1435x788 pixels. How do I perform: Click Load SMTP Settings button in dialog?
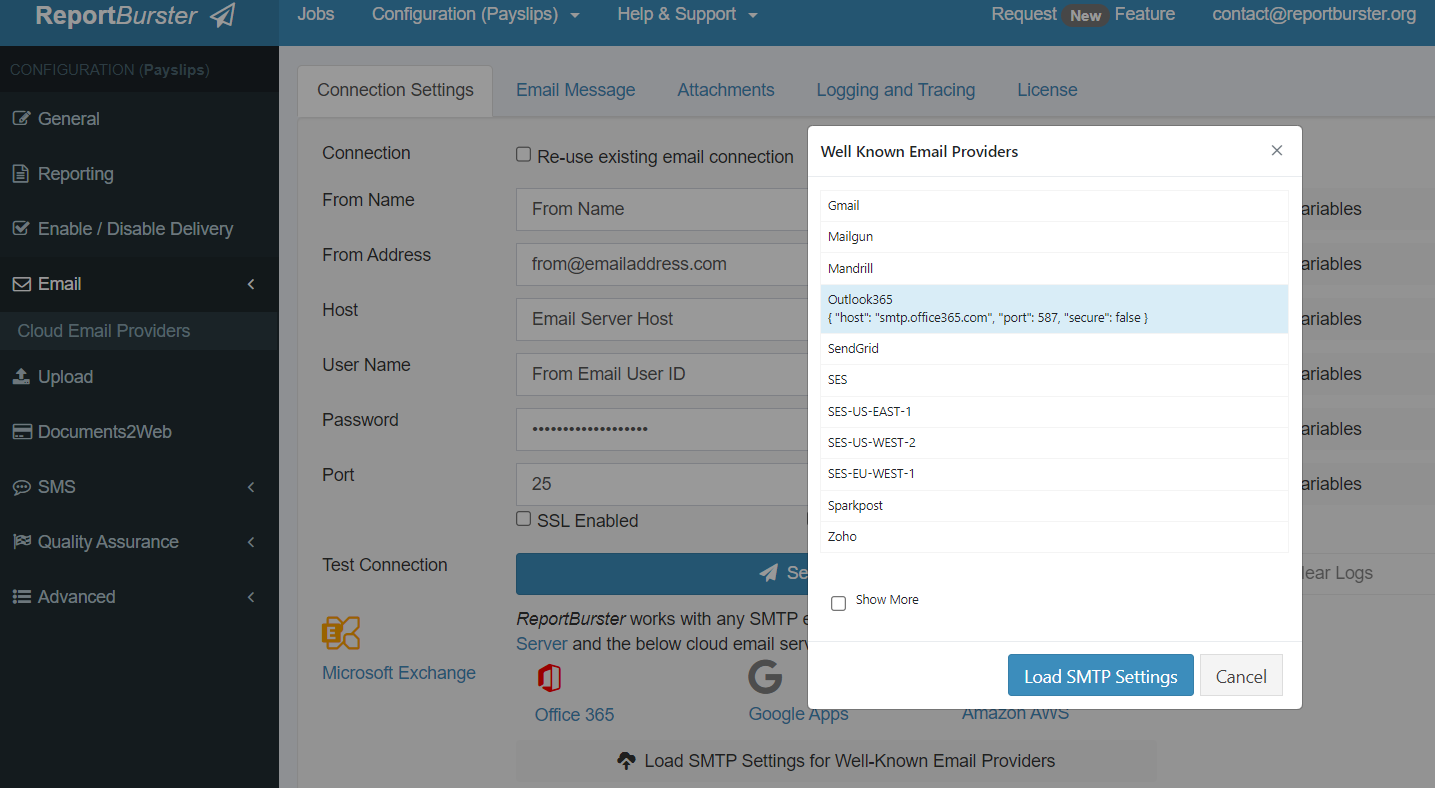coord(1101,675)
